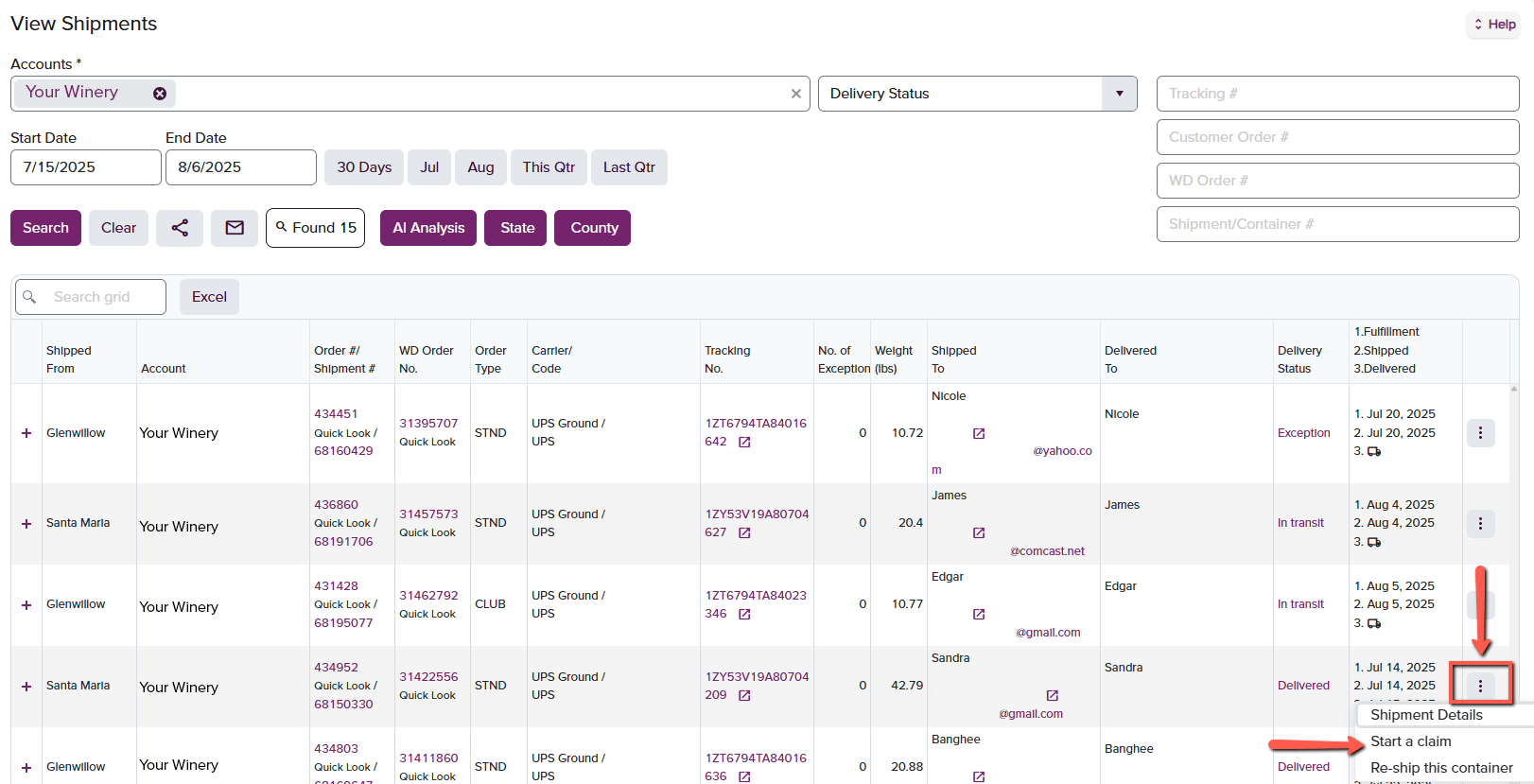The width and height of the screenshot is (1534, 784).
Task: Select the Aug date shortcut
Action: [480, 167]
